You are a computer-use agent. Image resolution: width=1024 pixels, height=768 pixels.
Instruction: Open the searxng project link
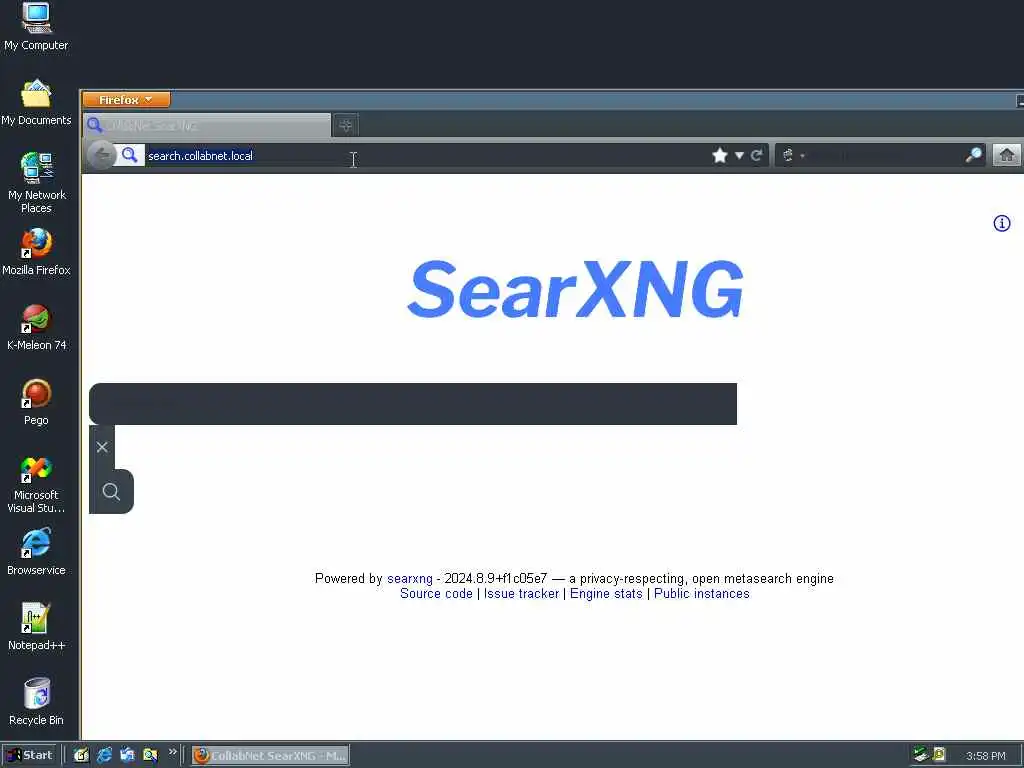coord(409,579)
